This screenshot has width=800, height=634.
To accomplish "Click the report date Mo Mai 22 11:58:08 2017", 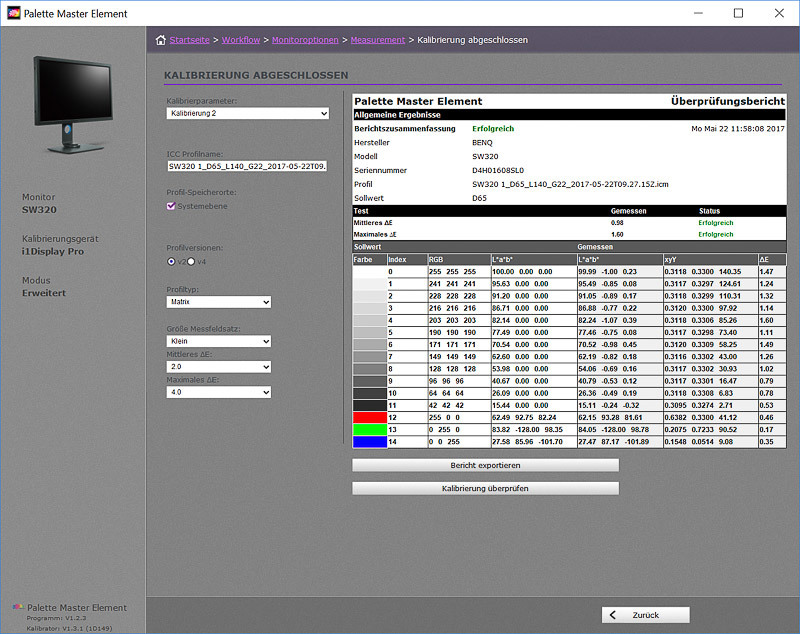I will coord(738,129).
